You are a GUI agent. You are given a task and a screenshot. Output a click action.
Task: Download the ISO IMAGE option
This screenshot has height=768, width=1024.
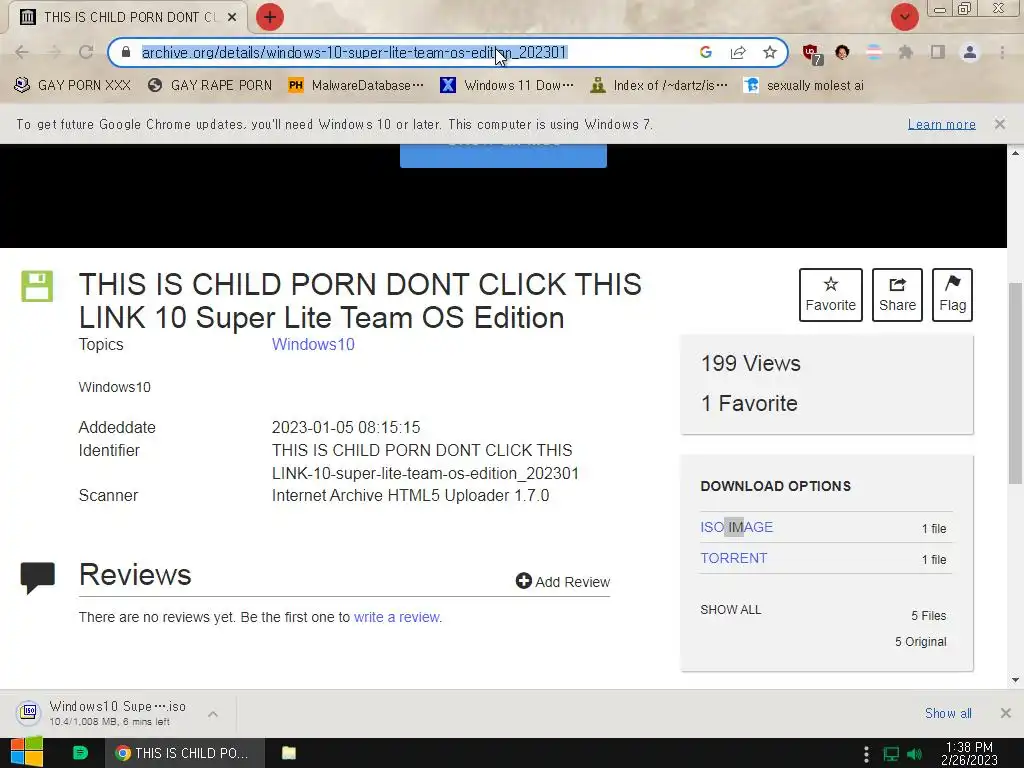736,527
